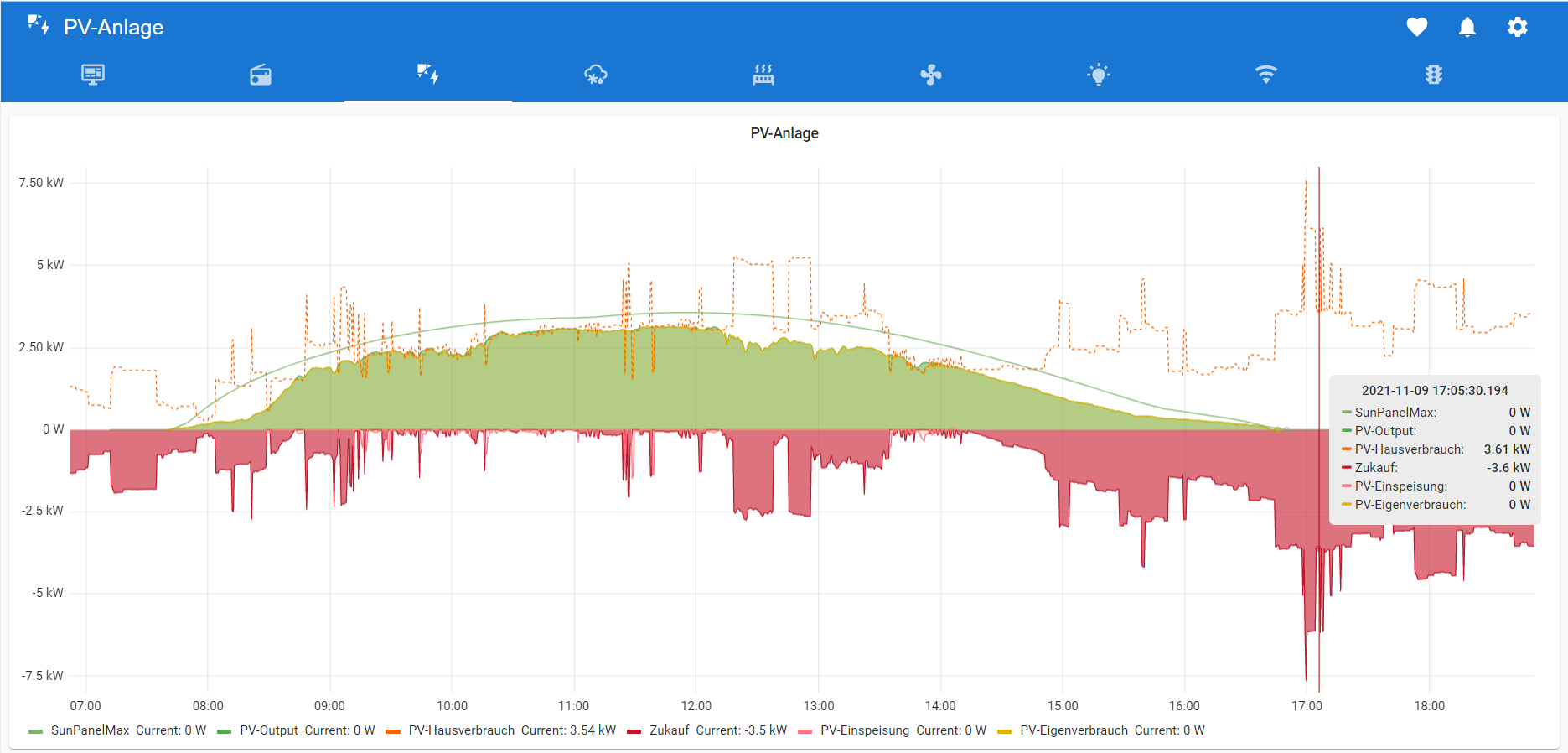Image resolution: width=1568 pixels, height=753 pixels.
Task: Open the PV-Anlage panel title menu
Action: [x=784, y=133]
